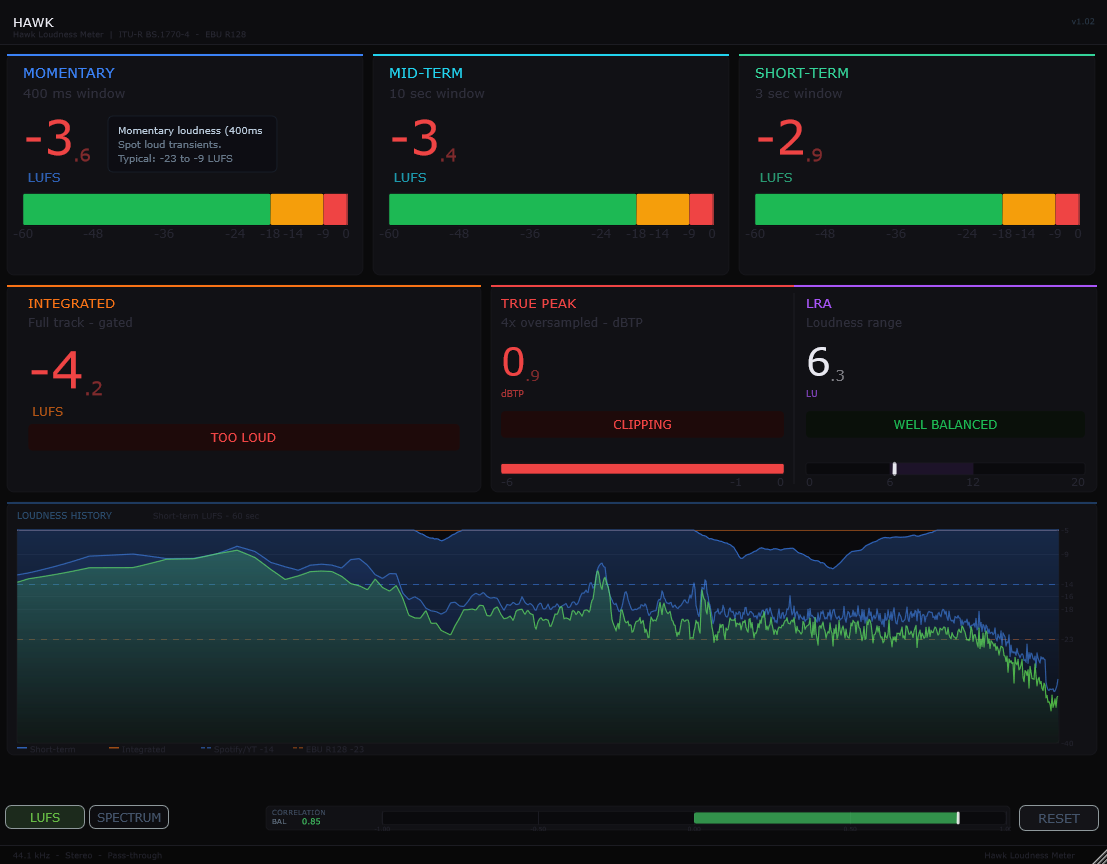Click the WELL BALANCED status indicator
Screen dimensions: 1107x864
click(x=944, y=424)
